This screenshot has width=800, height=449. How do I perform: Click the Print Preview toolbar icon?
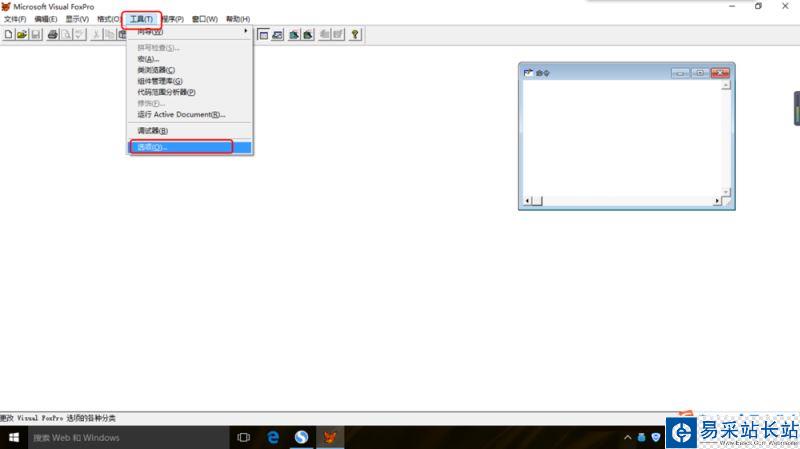[66, 35]
